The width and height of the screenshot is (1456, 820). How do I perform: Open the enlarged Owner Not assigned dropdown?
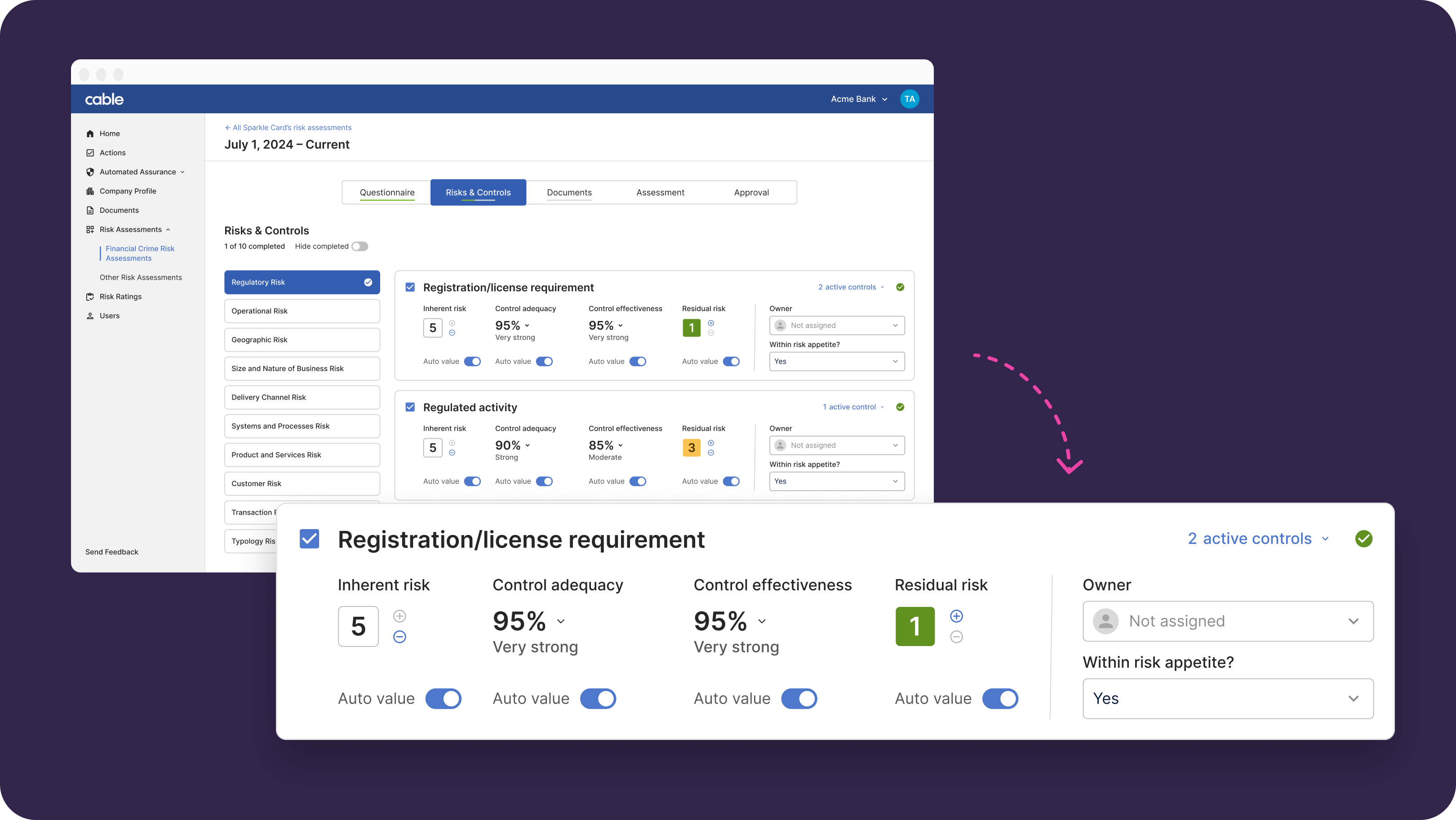(x=1228, y=621)
